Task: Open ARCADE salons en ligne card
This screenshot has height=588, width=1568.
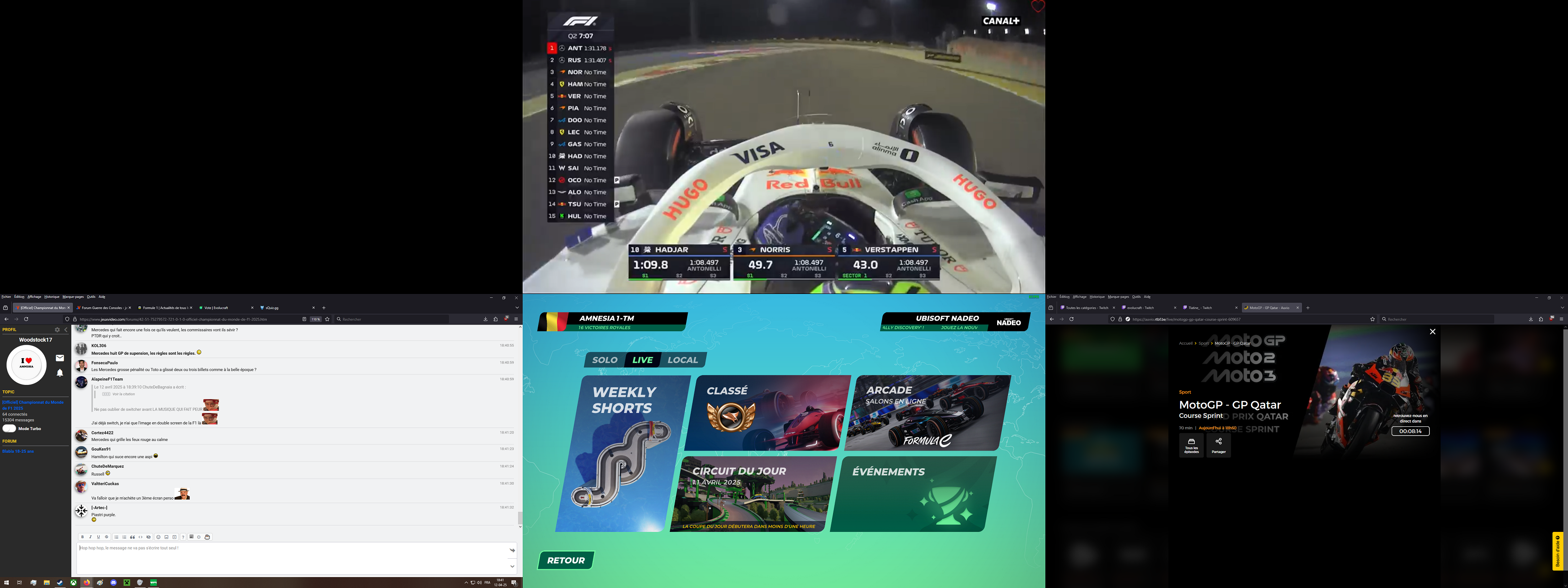Action: 928,413
